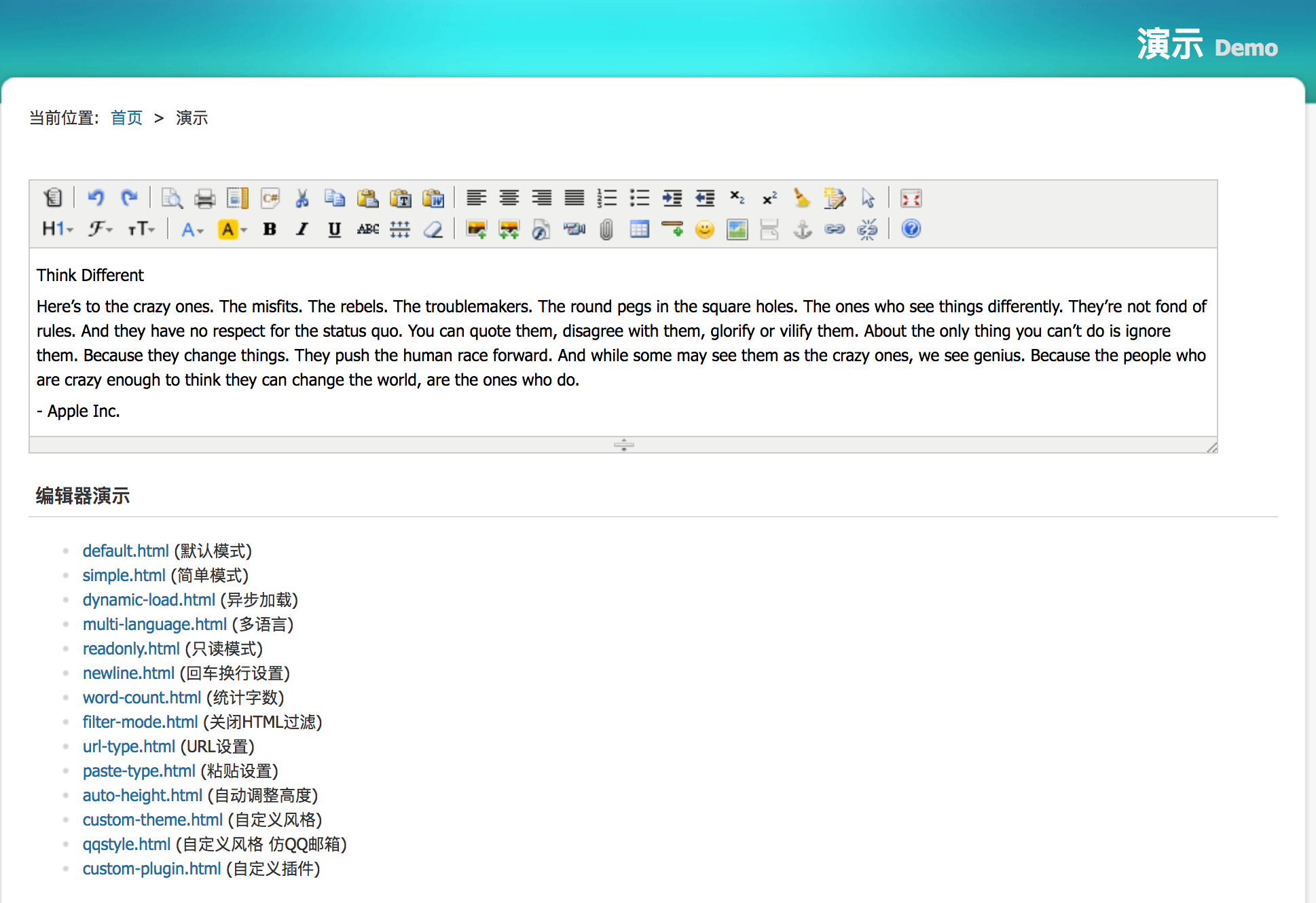Click the insert hyperlink chain icon

[x=835, y=229]
